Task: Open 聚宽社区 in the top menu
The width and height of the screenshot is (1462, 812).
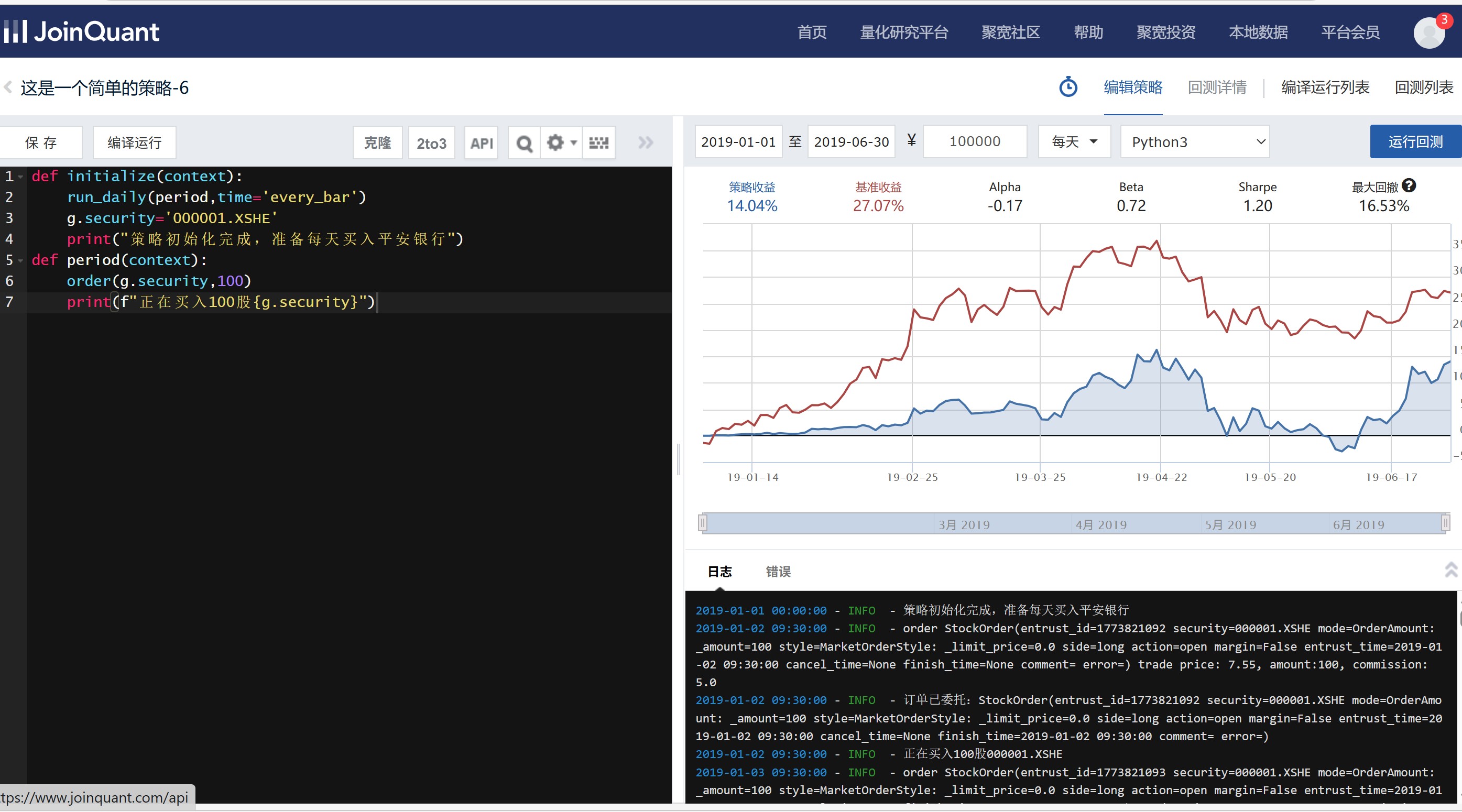Action: tap(1010, 32)
